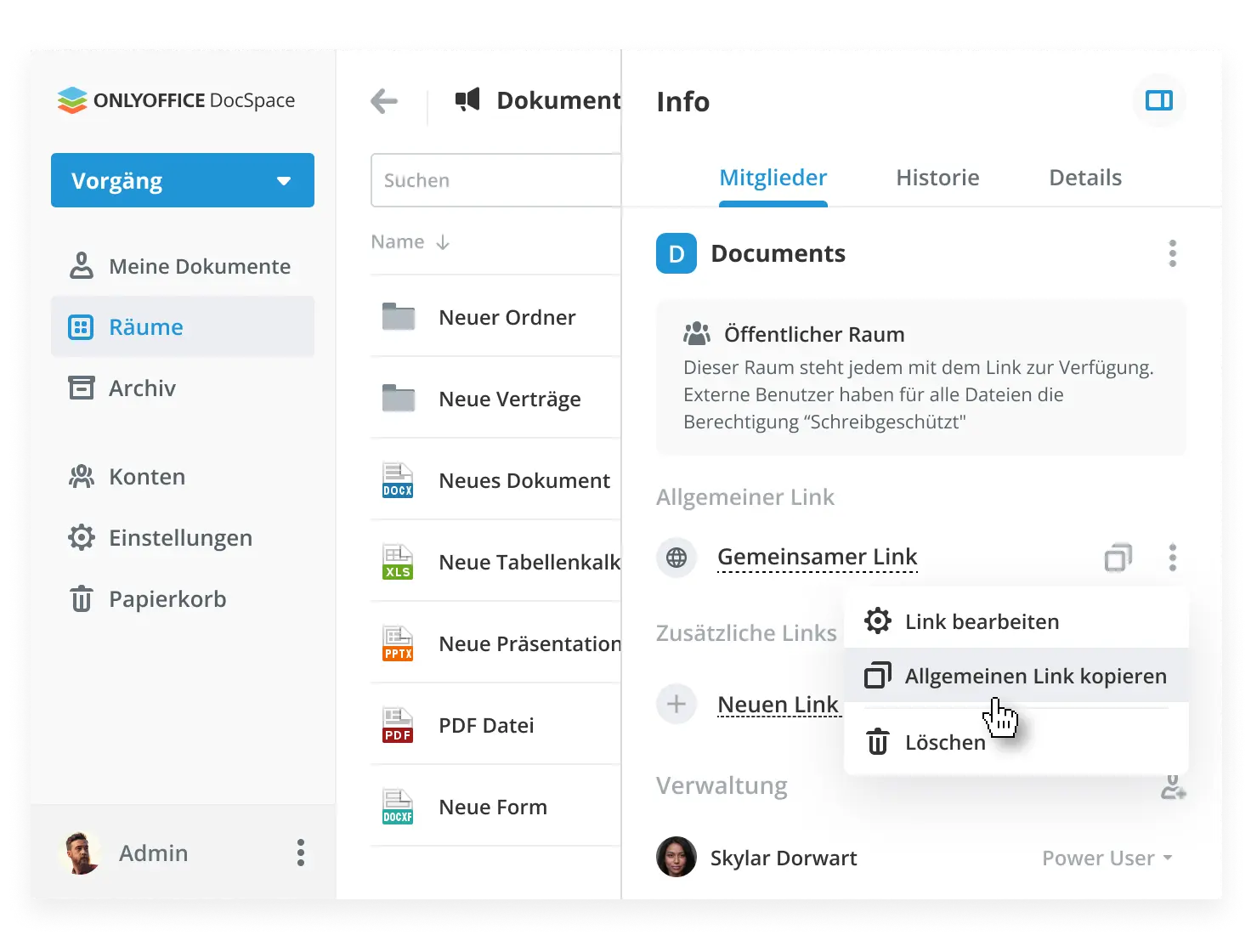Copy Gemeinsamer Link using the copy icon
The image size is (1251, 952).
pyautogui.click(x=1118, y=558)
